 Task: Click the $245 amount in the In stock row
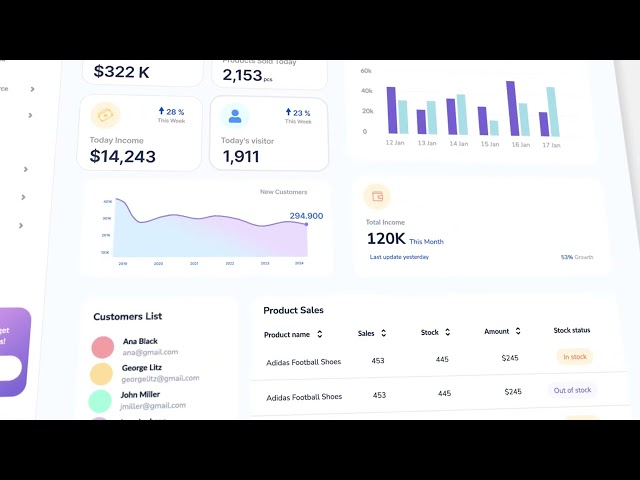[510, 358]
